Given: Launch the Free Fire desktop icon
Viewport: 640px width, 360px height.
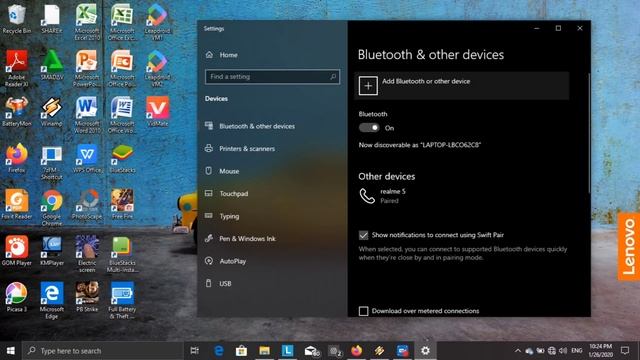Looking at the screenshot, I should [122, 204].
